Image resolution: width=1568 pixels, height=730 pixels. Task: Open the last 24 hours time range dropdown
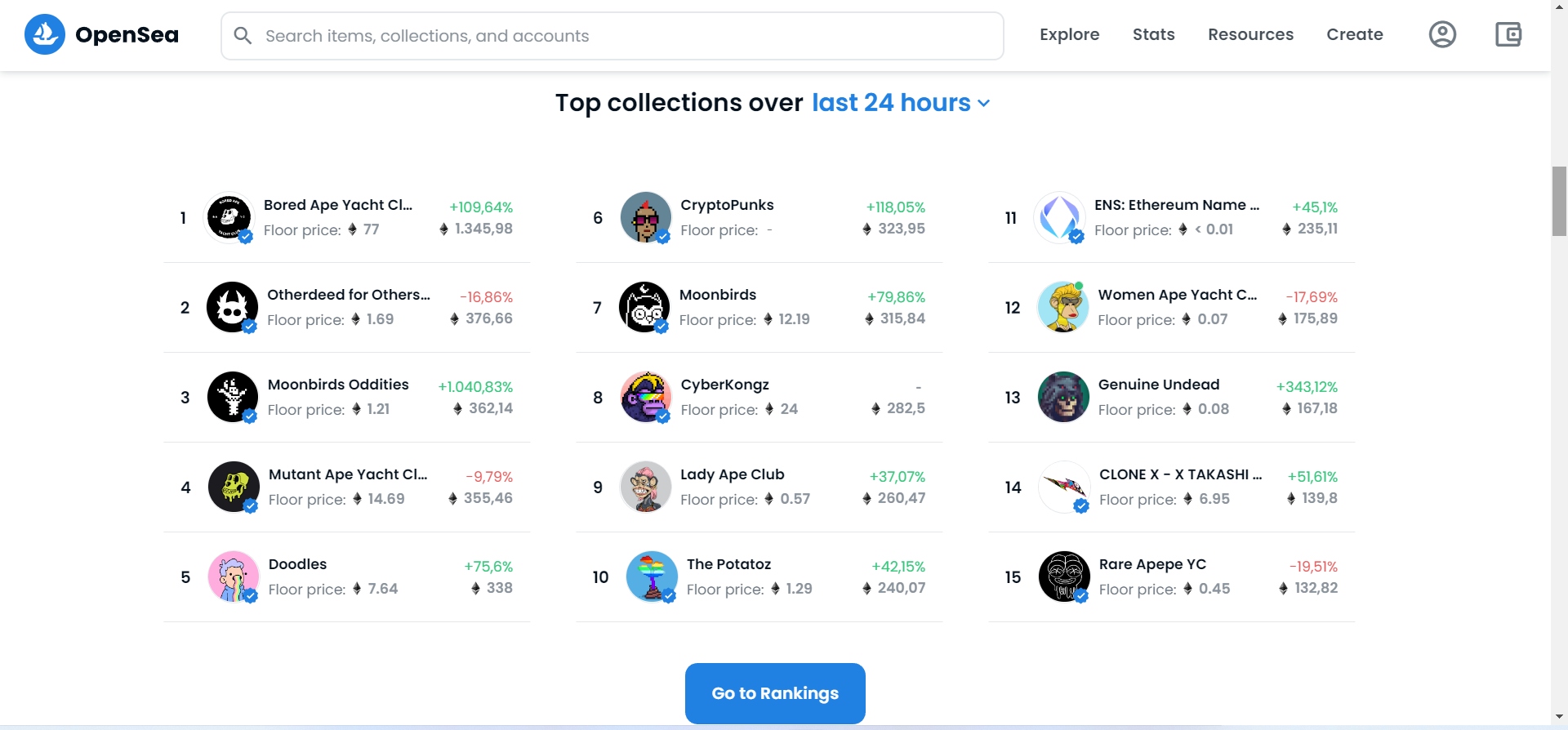(x=901, y=103)
